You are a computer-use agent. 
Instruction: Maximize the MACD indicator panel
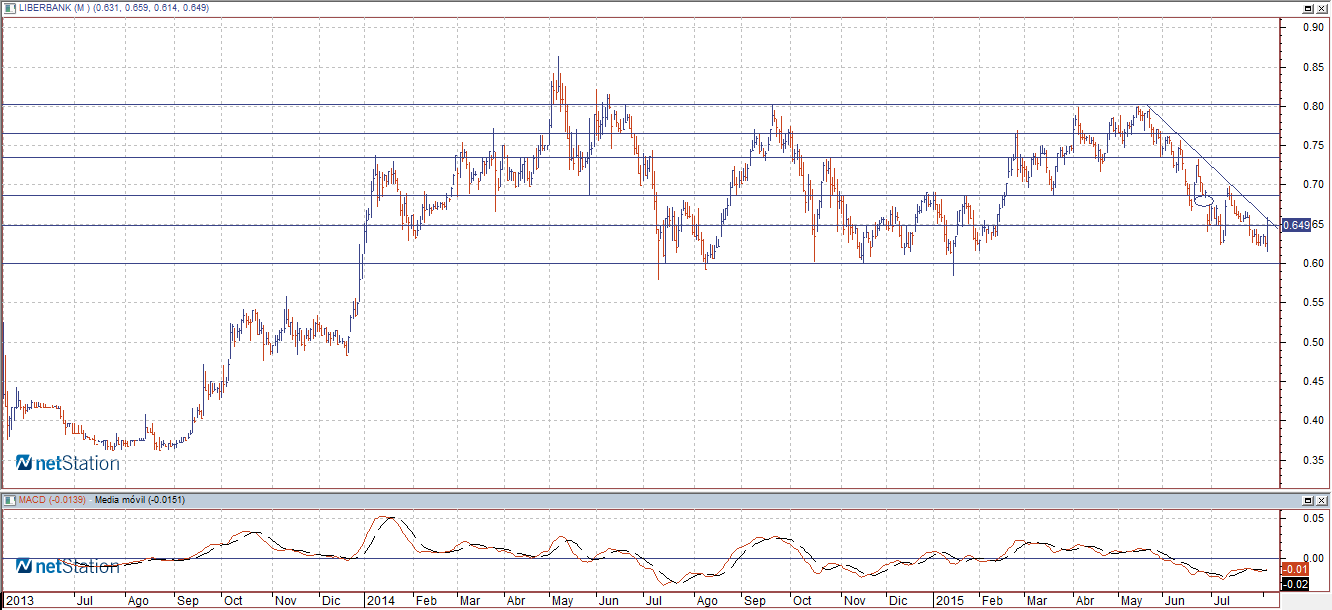[x=1308, y=499]
